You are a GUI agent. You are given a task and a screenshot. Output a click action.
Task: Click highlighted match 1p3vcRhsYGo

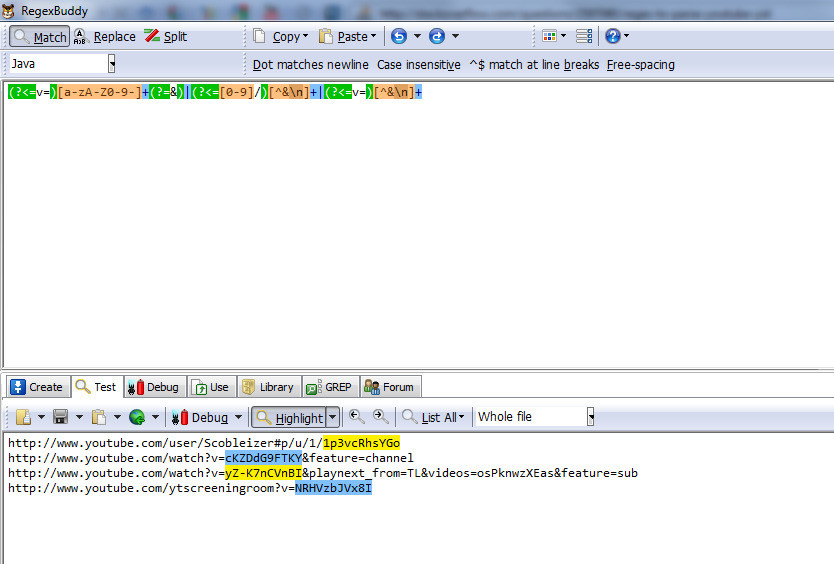(x=361, y=443)
